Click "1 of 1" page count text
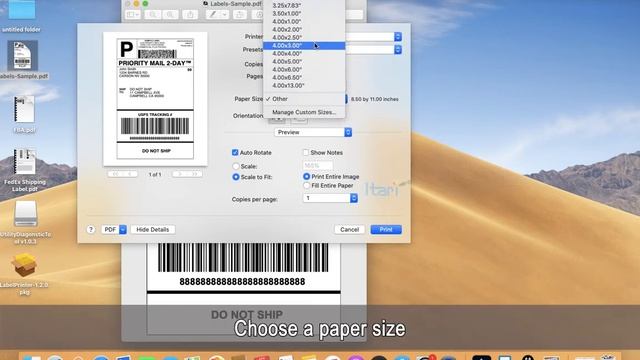The height and width of the screenshot is (360, 640). pyautogui.click(x=155, y=174)
